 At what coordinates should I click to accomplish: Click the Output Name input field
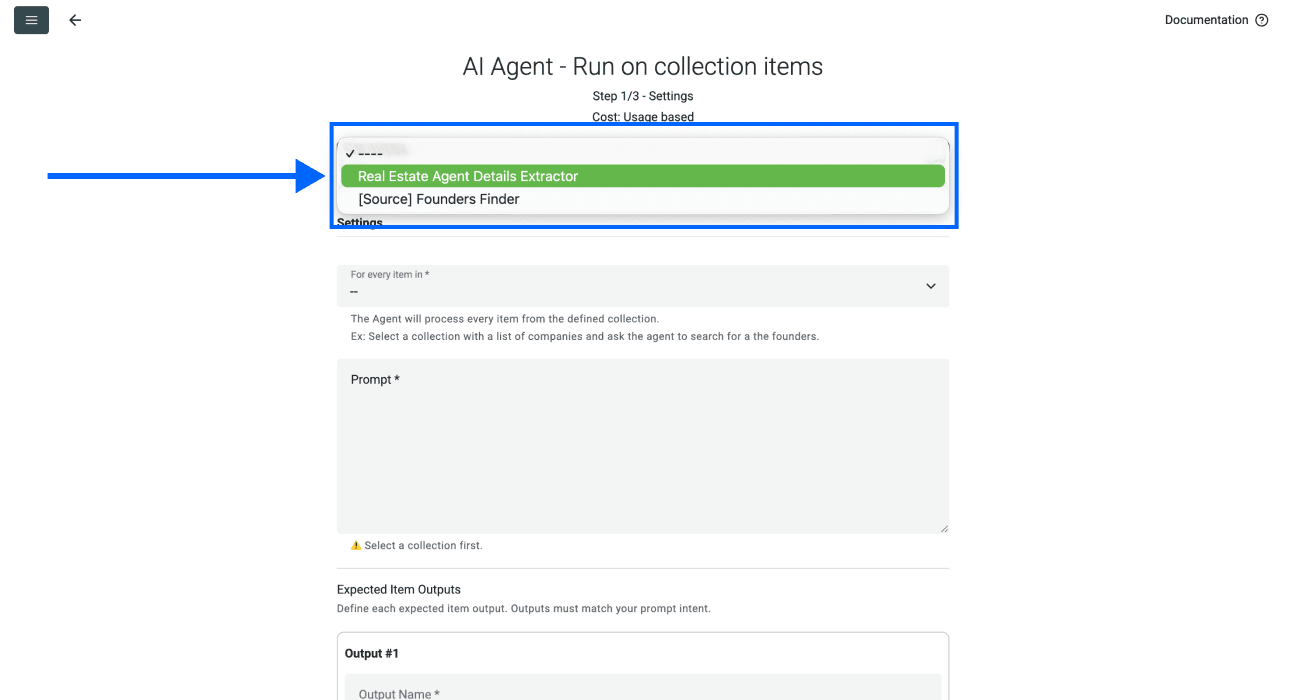[x=643, y=692]
